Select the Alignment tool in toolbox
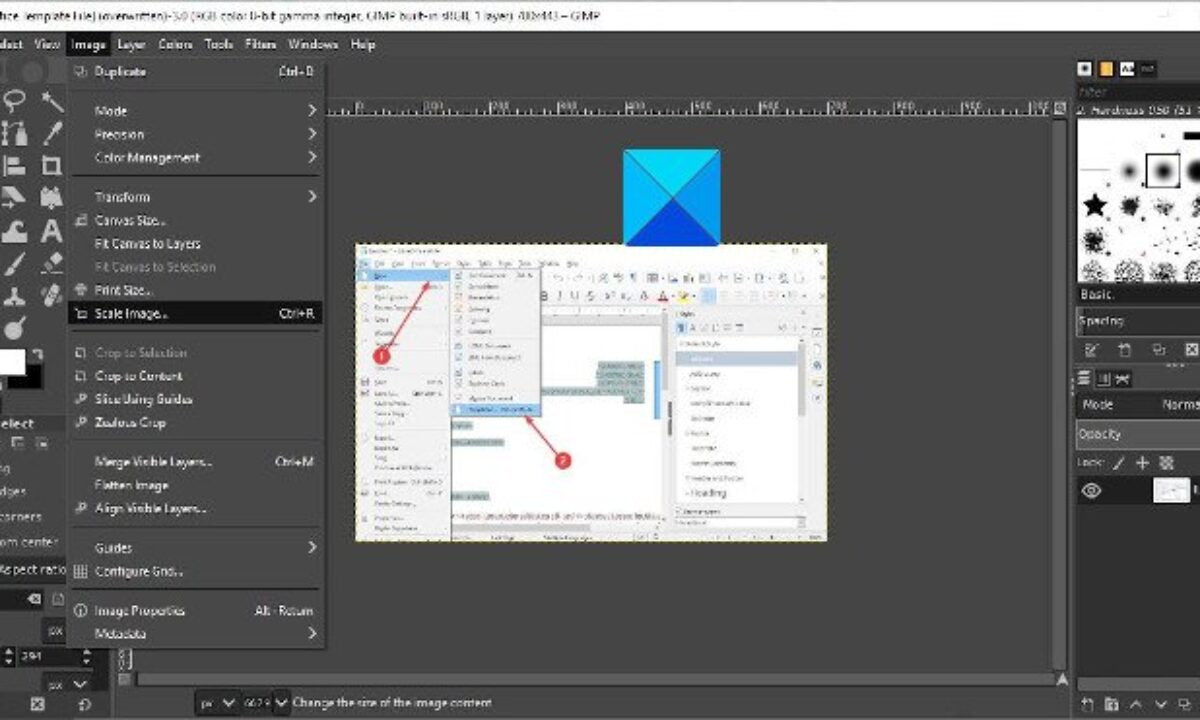This screenshot has height=720, width=1200. pyautogui.click(x=15, y=166)
